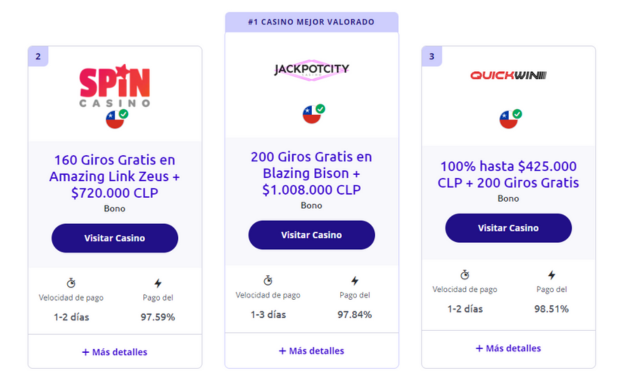Open the 200 Giros Gratis Blazing Bison link
Screen dimensions: 624x375
(312, 173)
